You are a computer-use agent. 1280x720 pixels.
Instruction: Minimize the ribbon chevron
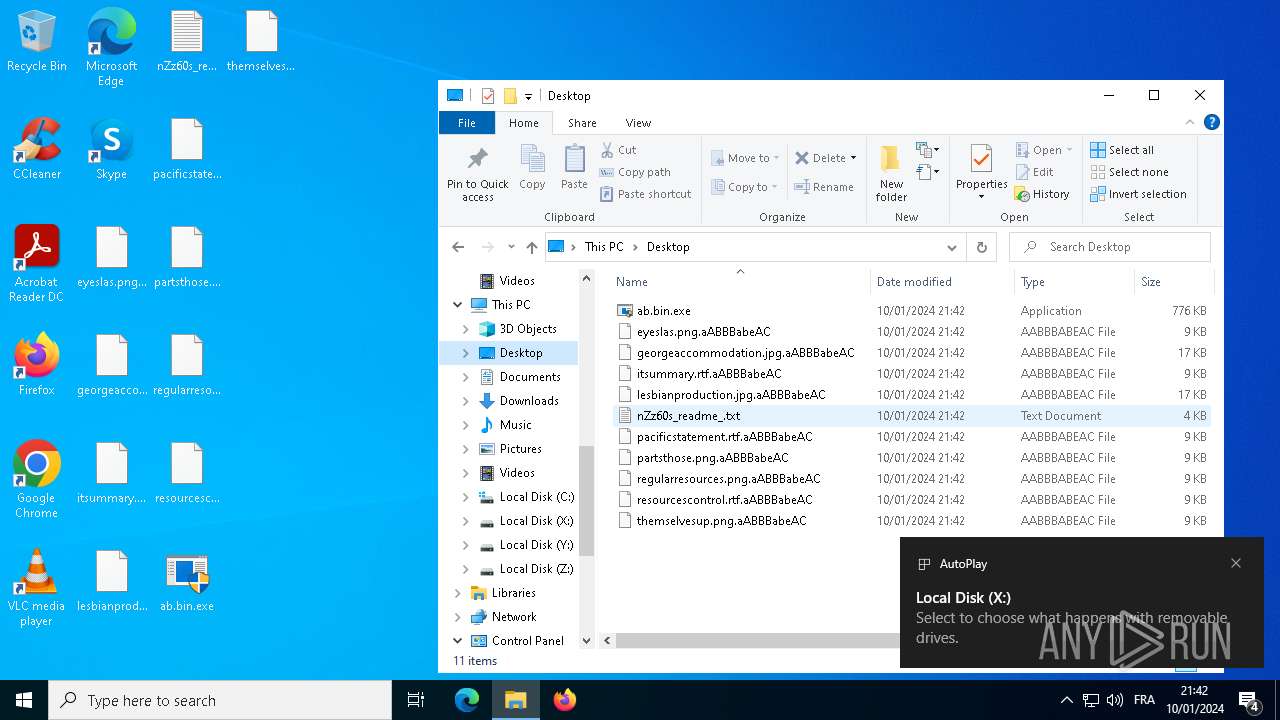[1190, 123]
